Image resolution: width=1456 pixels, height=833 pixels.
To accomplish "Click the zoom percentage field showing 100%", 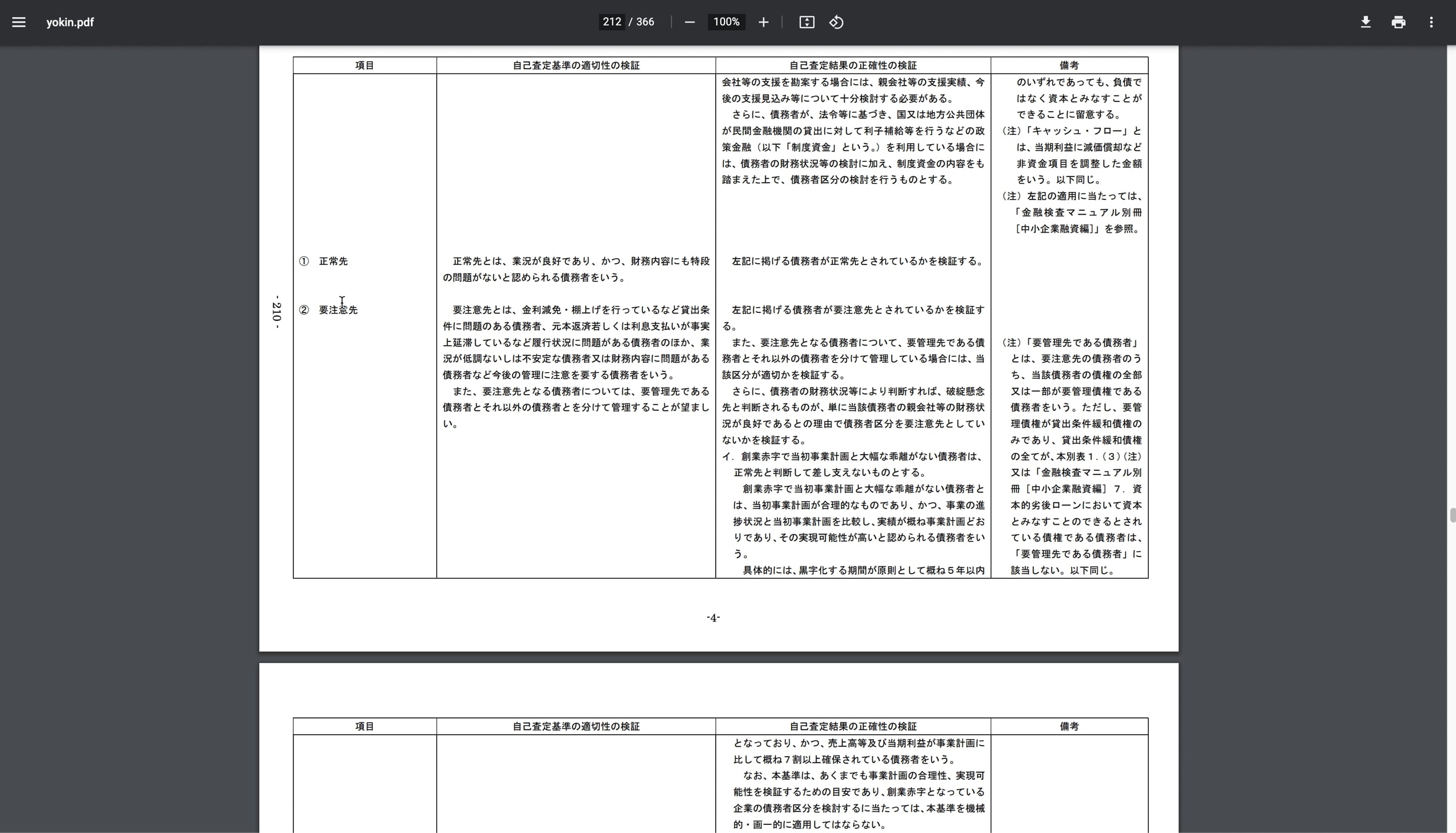I will click(726, 21).
